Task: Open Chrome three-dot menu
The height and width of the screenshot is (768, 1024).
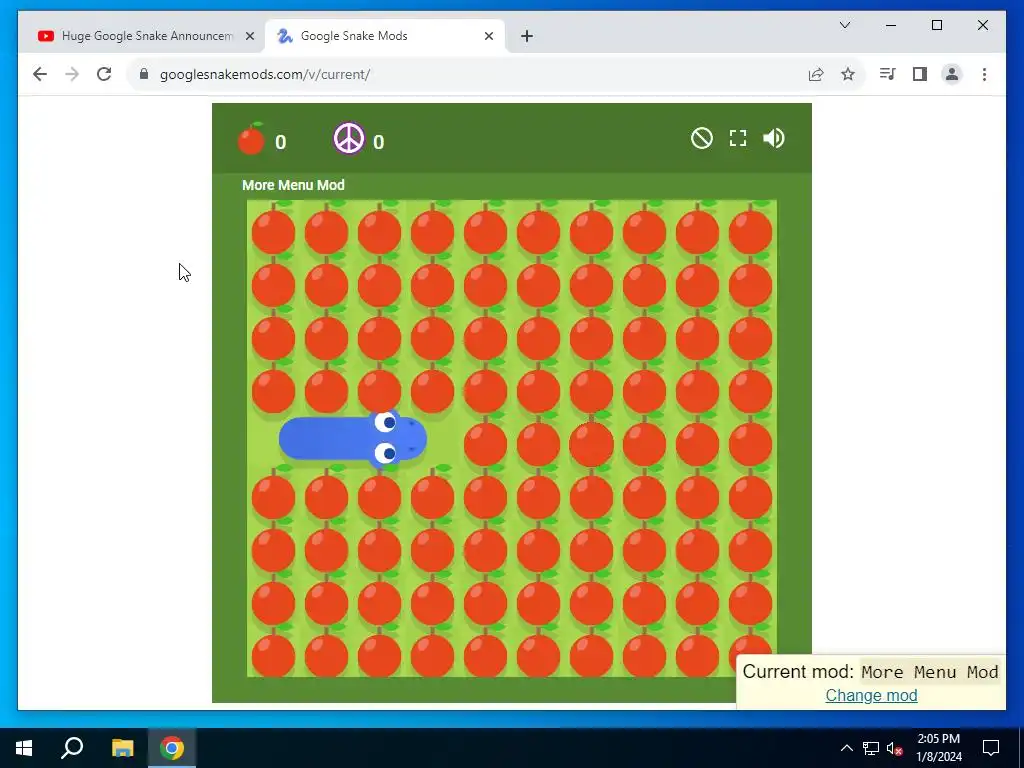Action: coord(984,74)
